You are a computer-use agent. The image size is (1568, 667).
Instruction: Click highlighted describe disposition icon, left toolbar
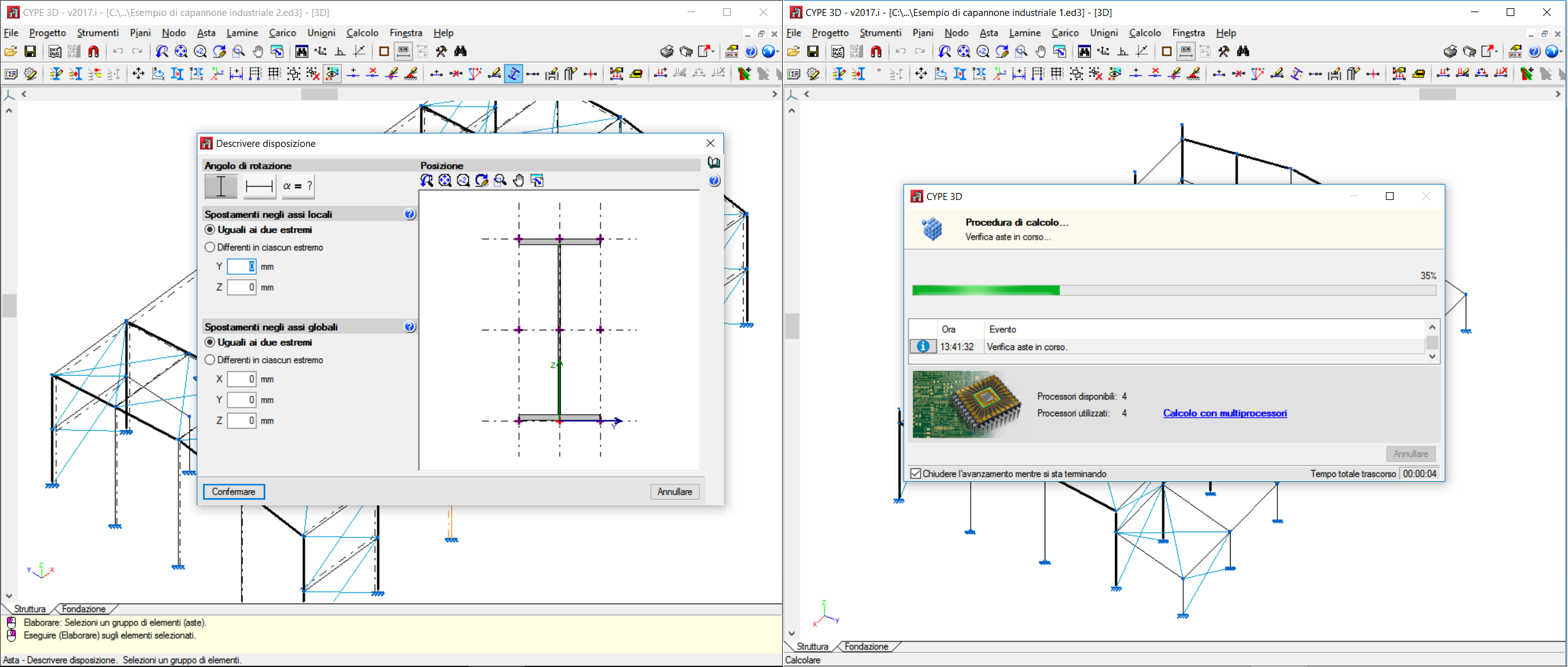tap(514, 74)
